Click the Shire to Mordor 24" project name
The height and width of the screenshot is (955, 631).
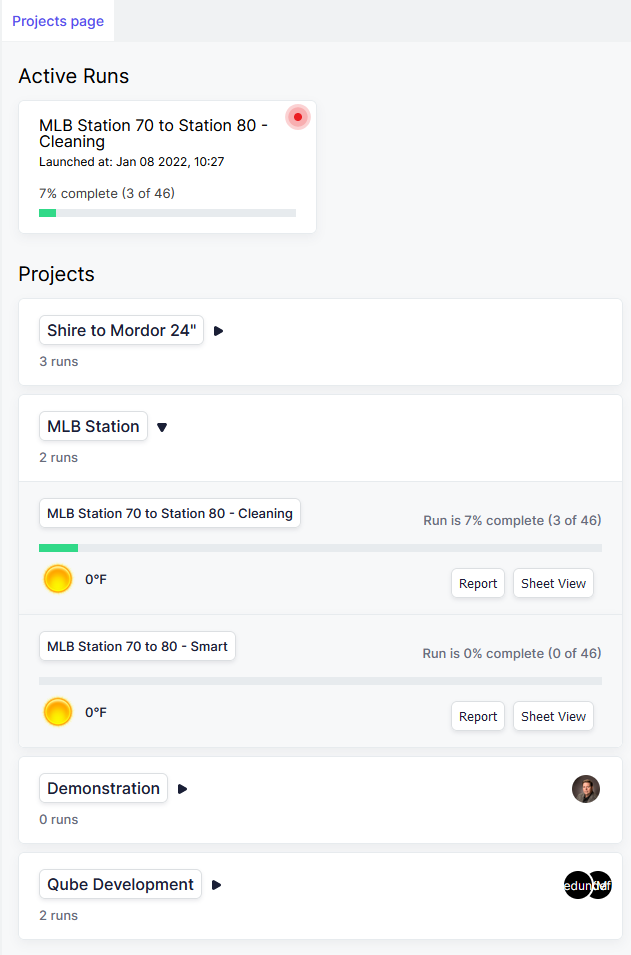121,331
